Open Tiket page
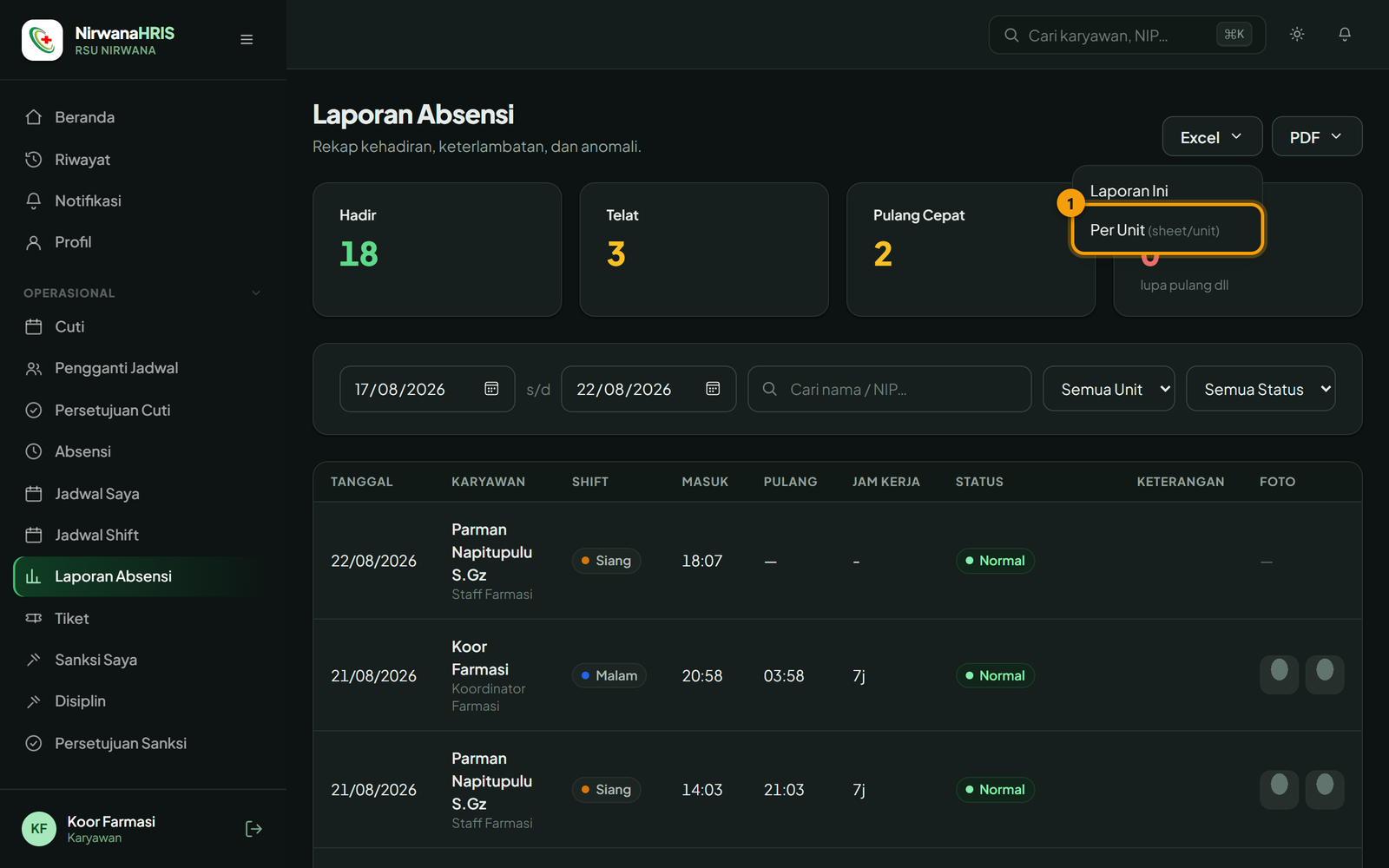This screenshot has width=1389, height=868. (143, 619)
